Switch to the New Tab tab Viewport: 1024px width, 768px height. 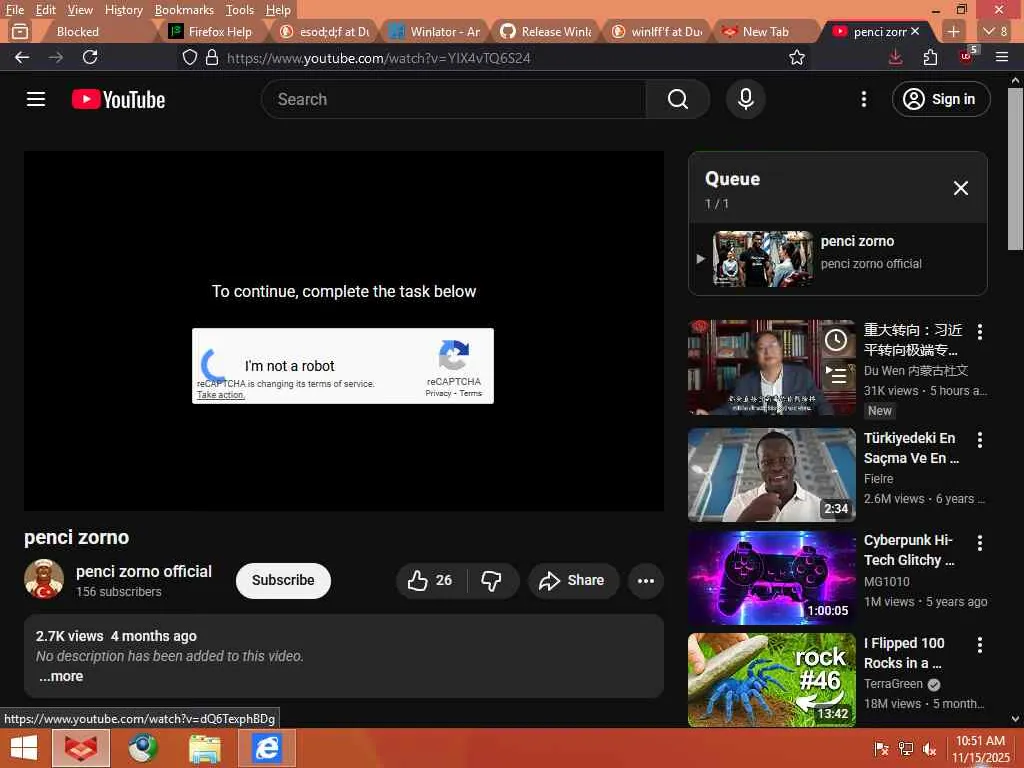coord(764,31)
